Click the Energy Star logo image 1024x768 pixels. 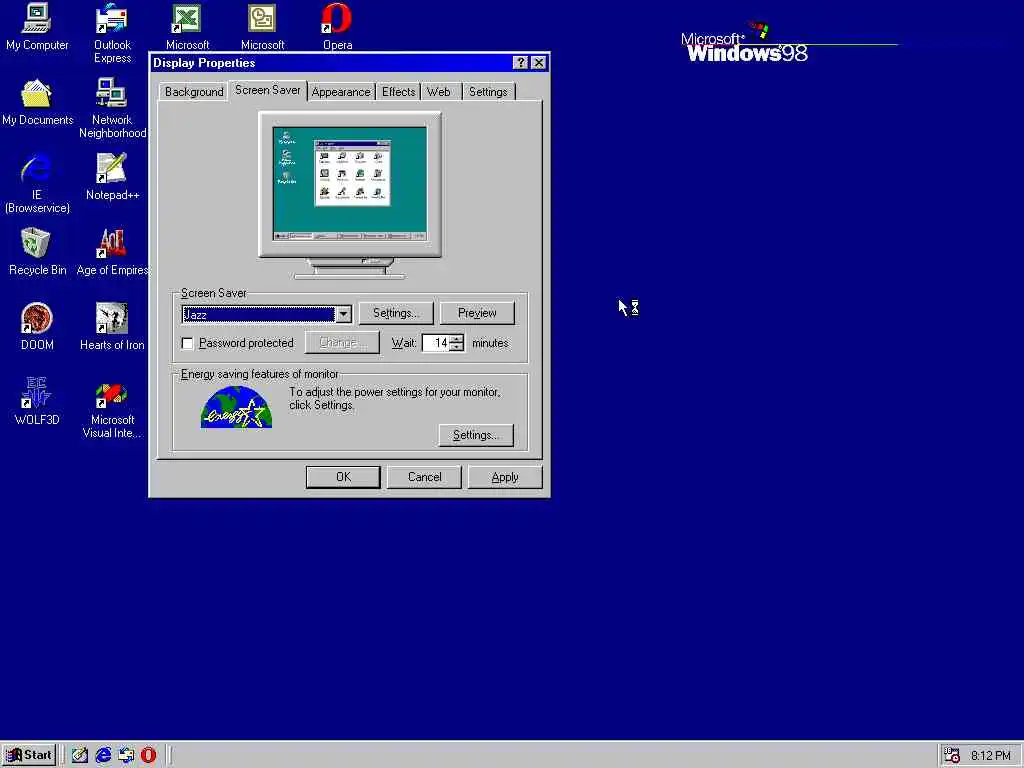[236, 407]
